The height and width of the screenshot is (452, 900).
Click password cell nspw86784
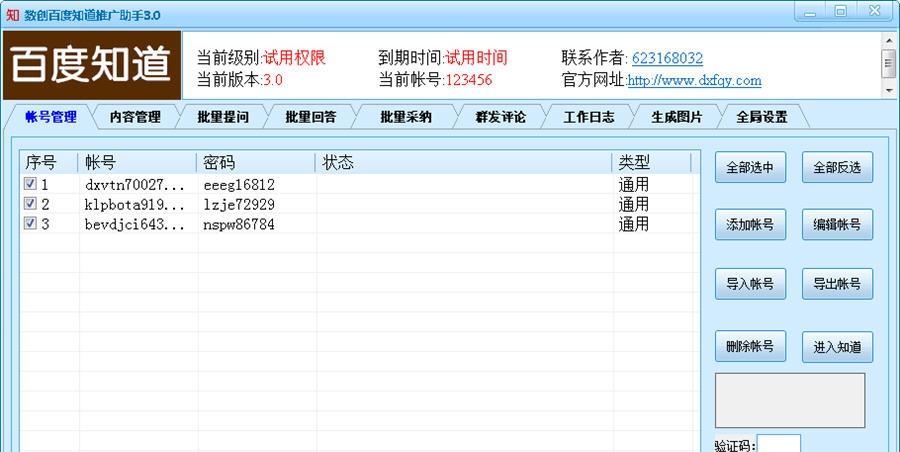tap(239, 224)
